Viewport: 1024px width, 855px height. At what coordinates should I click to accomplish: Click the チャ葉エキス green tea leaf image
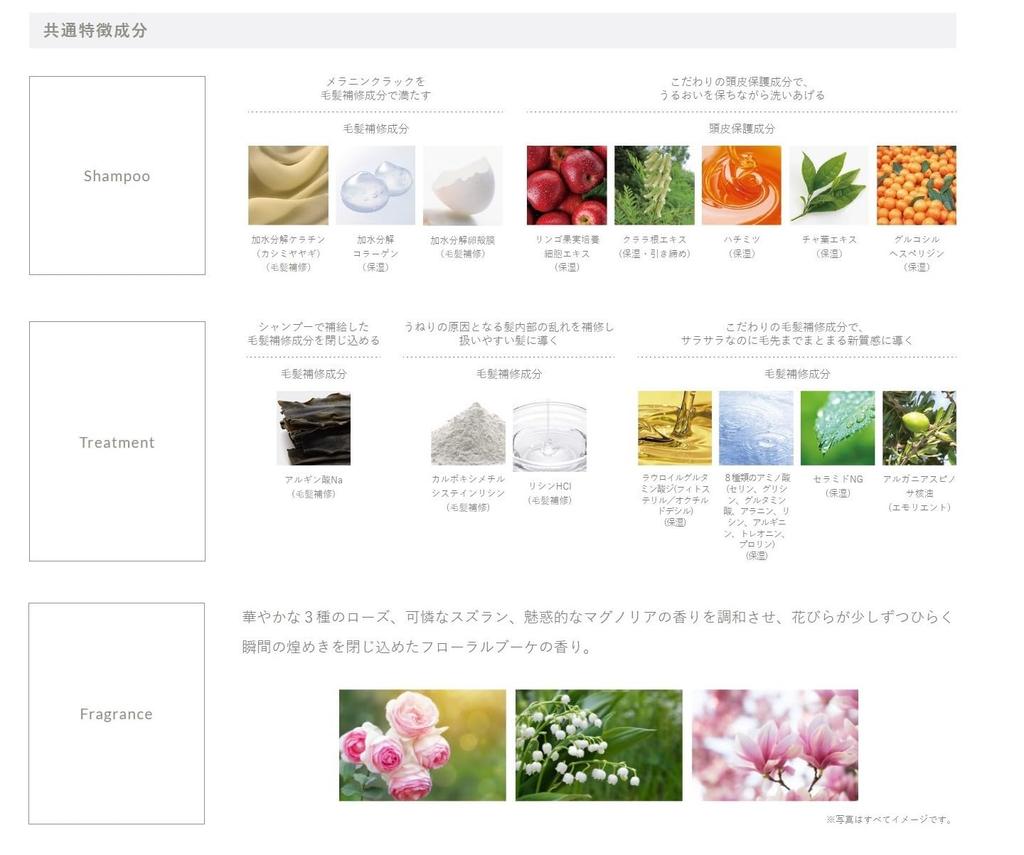pos(828,185)
